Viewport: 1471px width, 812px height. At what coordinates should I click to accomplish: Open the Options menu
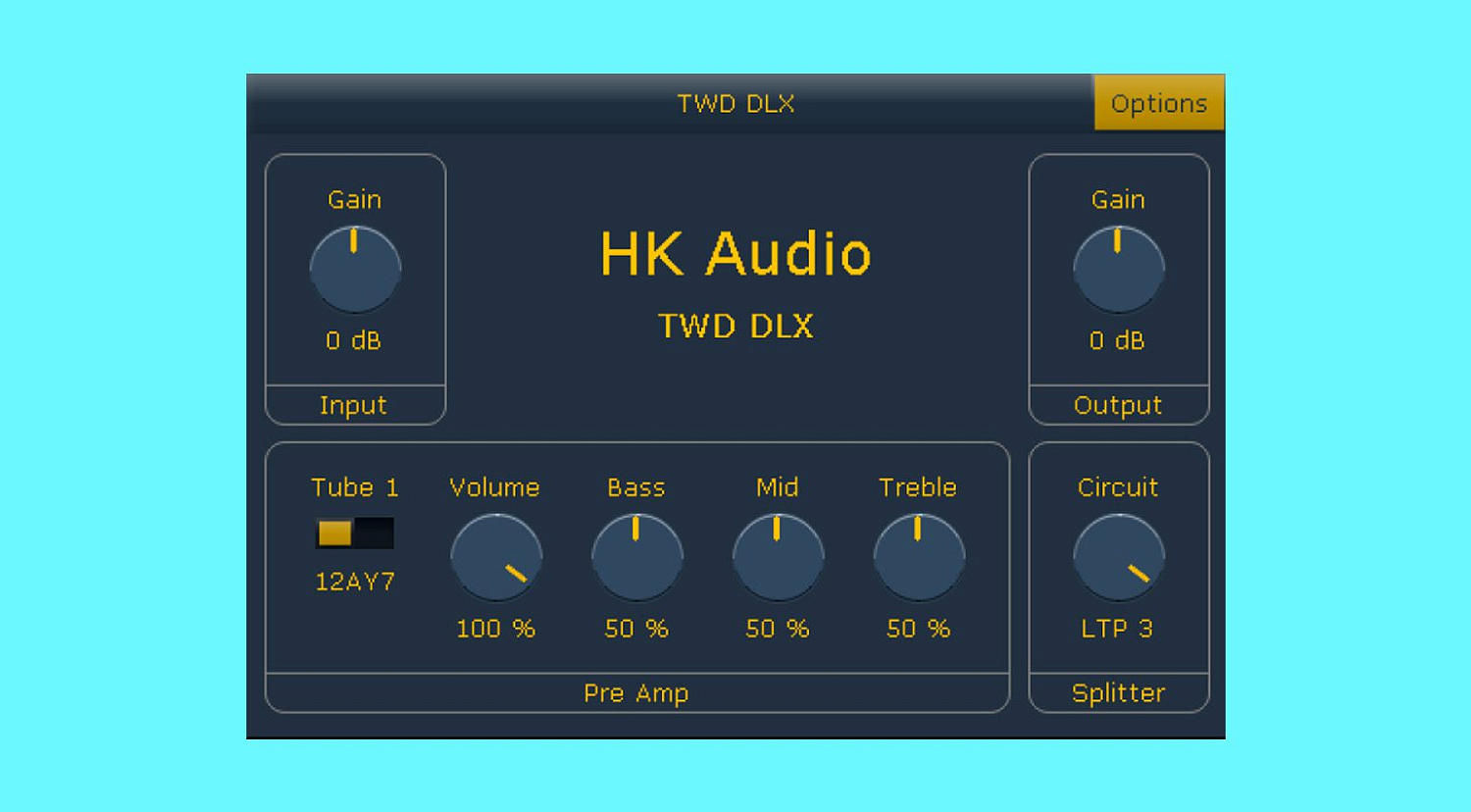click(1158, 102)
